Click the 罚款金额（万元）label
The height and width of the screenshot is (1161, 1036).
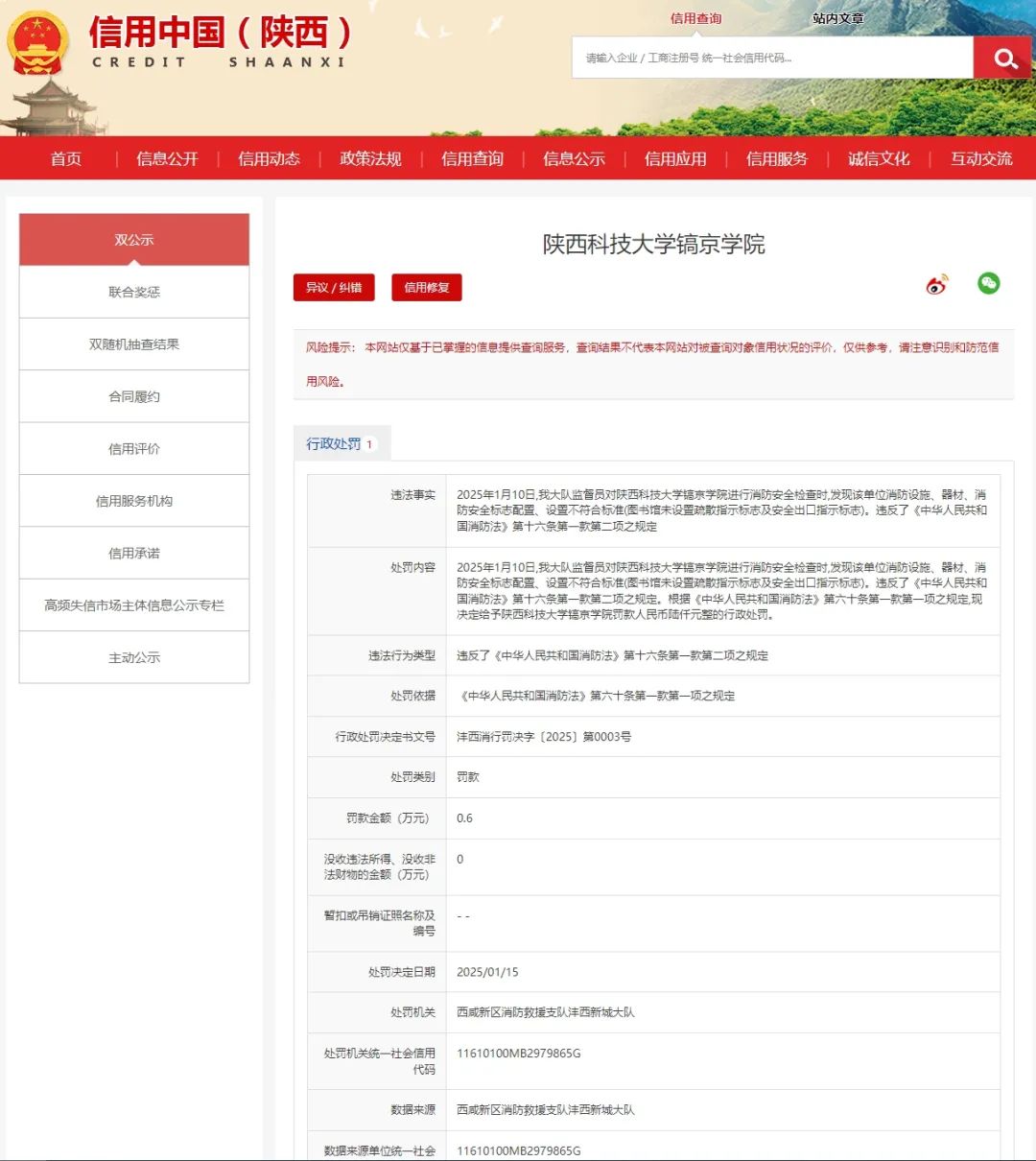pyautogui.click(x=390, y=818)
